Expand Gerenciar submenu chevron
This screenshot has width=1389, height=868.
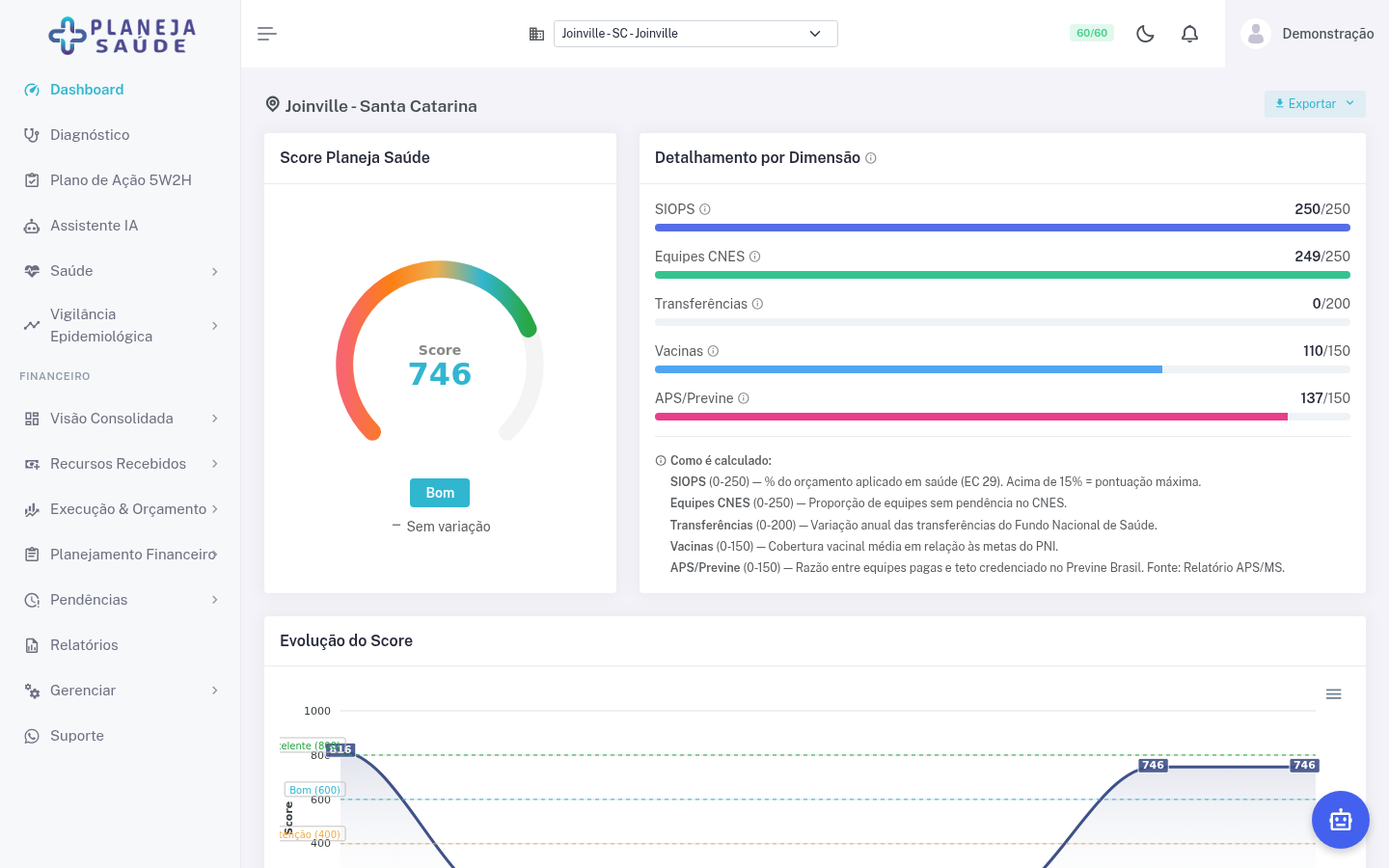[x=214, y=691]
